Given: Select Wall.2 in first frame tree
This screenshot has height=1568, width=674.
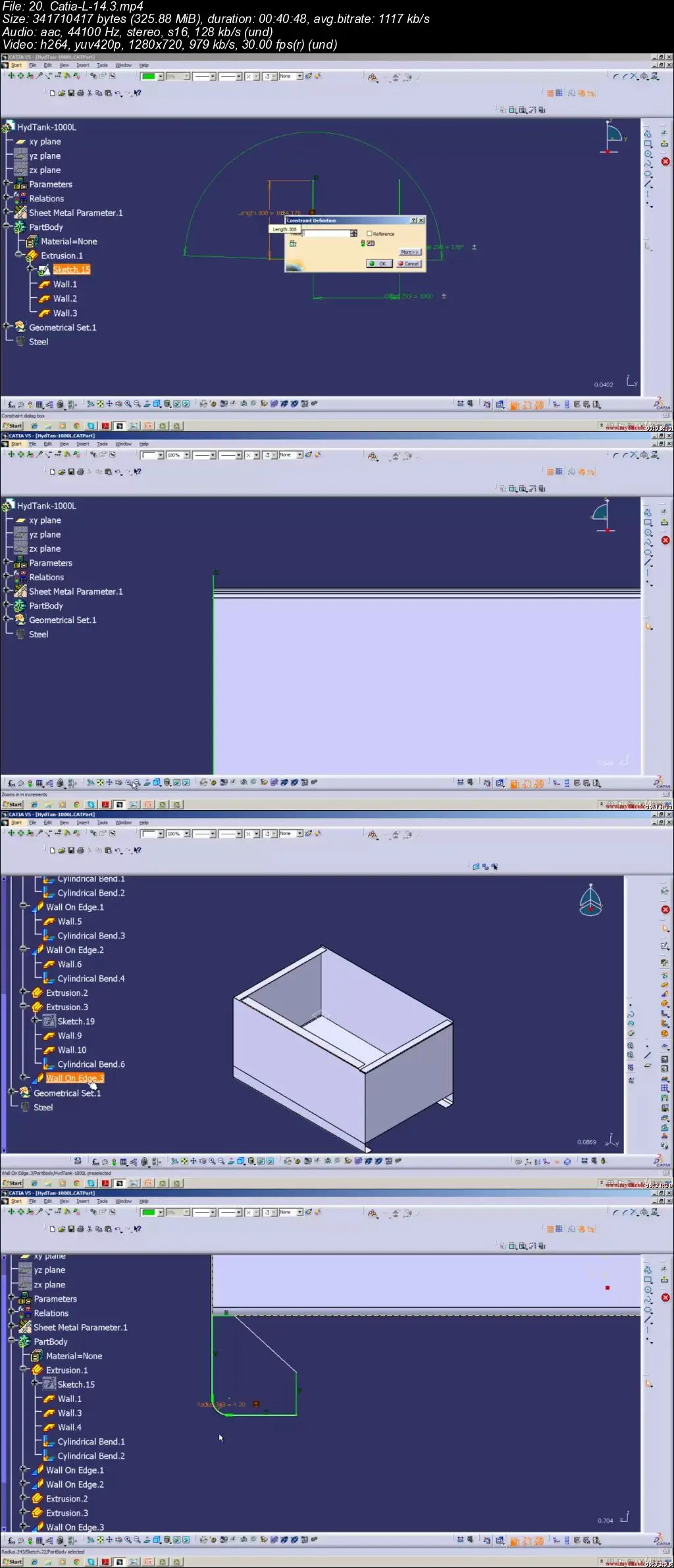Looking at the screenshot, I should (x=65, y=298).
